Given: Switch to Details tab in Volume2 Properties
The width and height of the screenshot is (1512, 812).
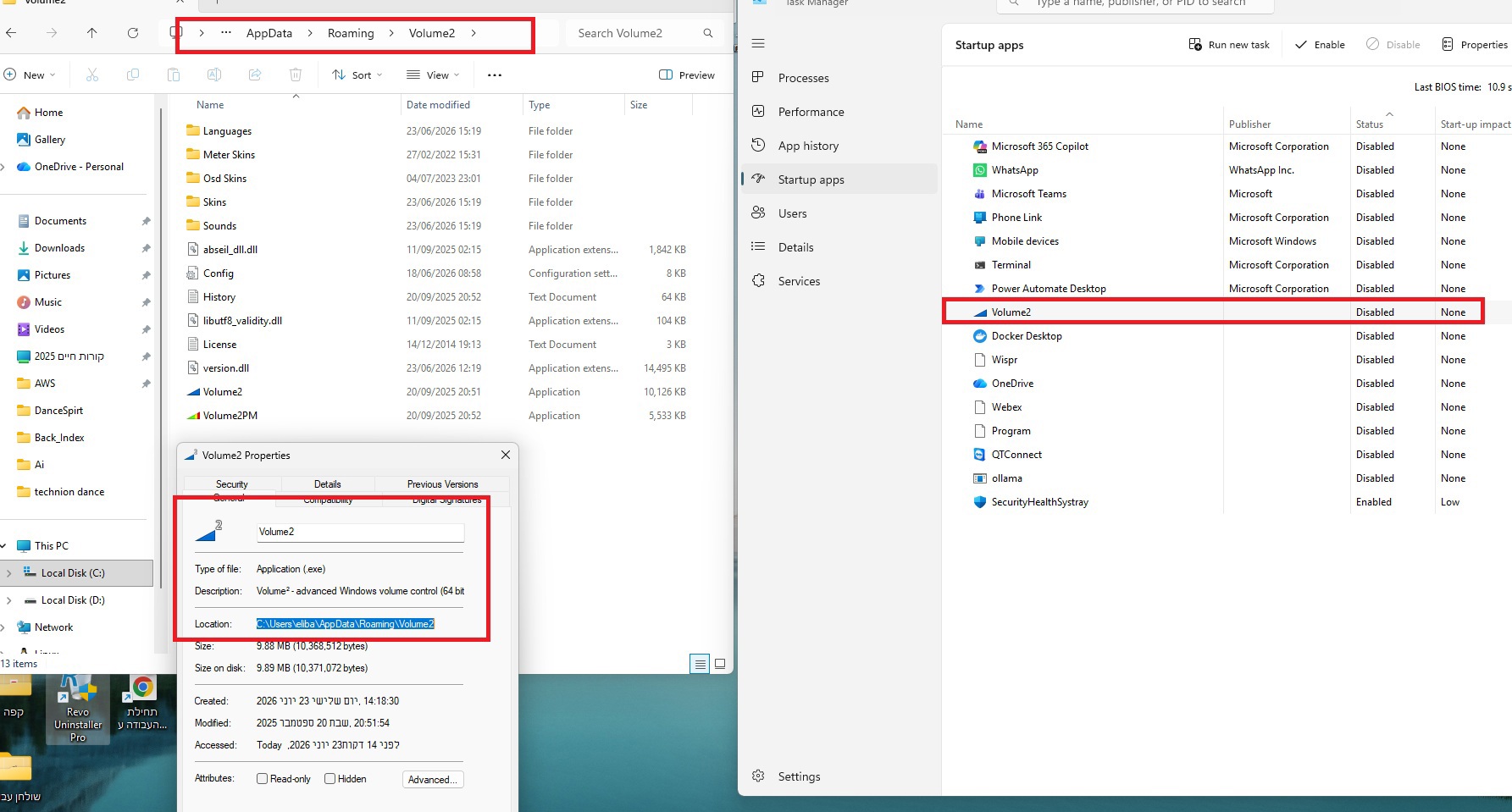Looking at the screenshot, I should click(328, 484).
